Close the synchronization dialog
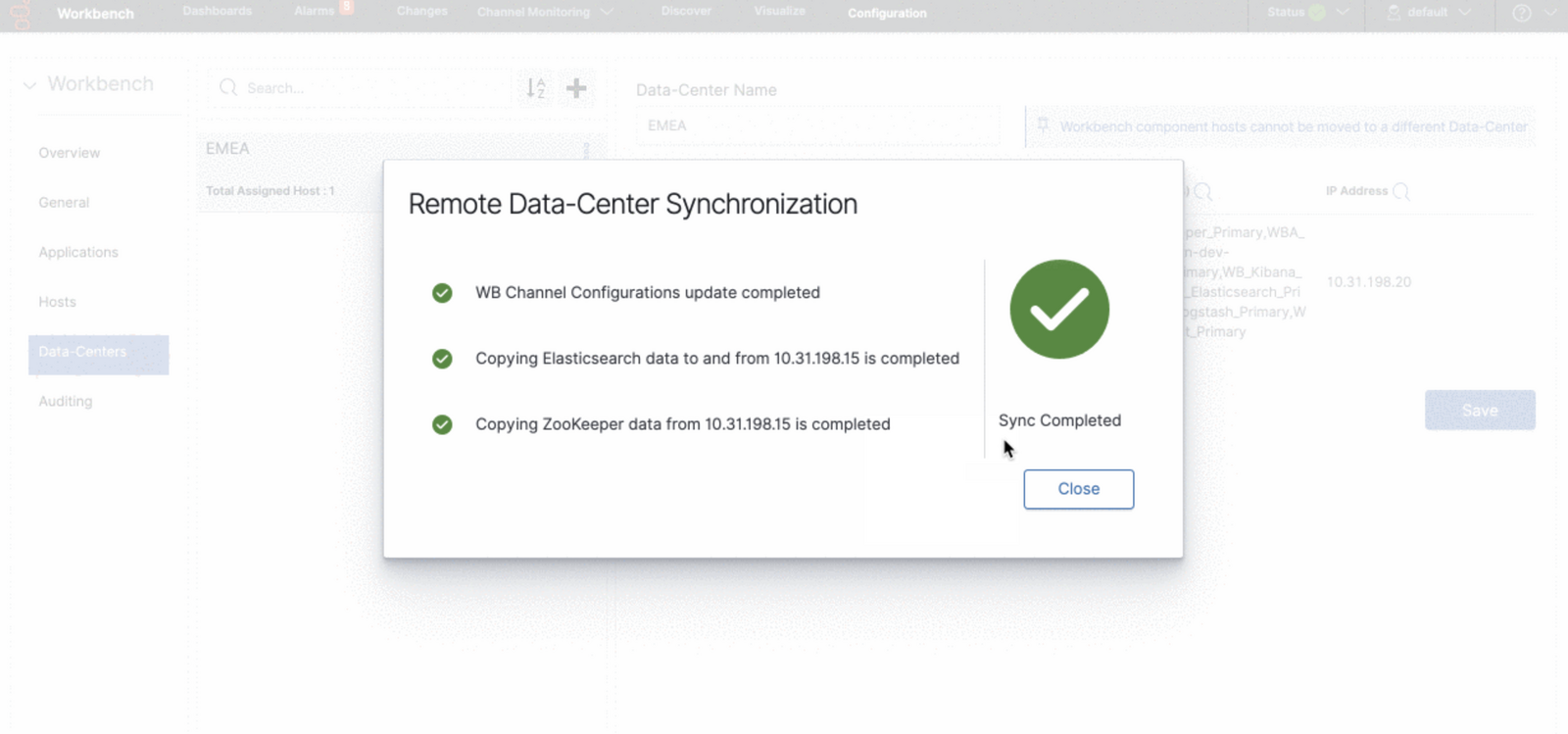The height and width of the screenshot is (734, 1568). click(x=1078, y=489)
